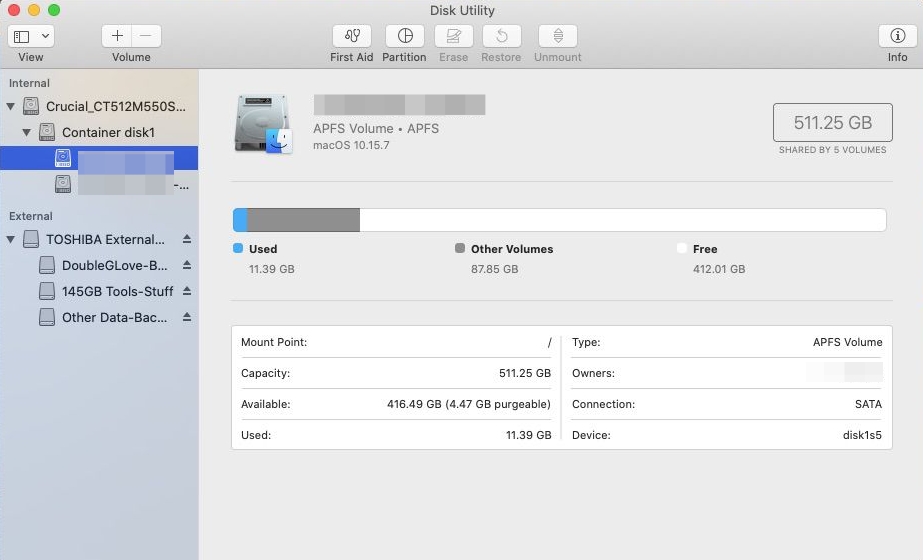Click the Volume label in toolbar
Image resolution: width=923 pixels, height=560 pixels.
[x=131, y=57]
